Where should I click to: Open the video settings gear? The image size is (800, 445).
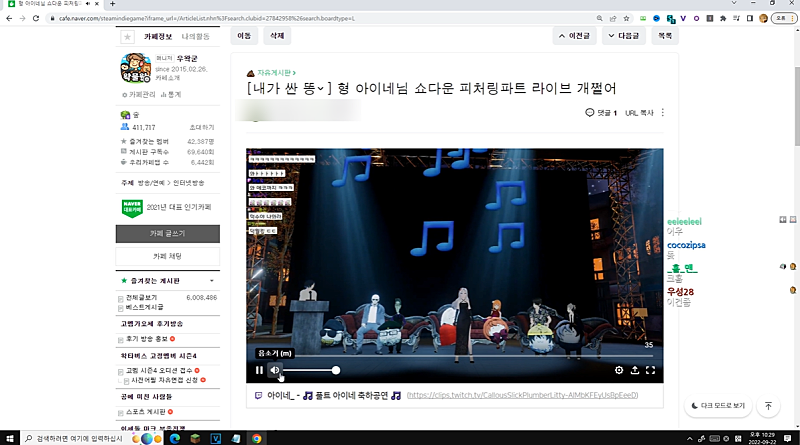(x=619, y=370)
